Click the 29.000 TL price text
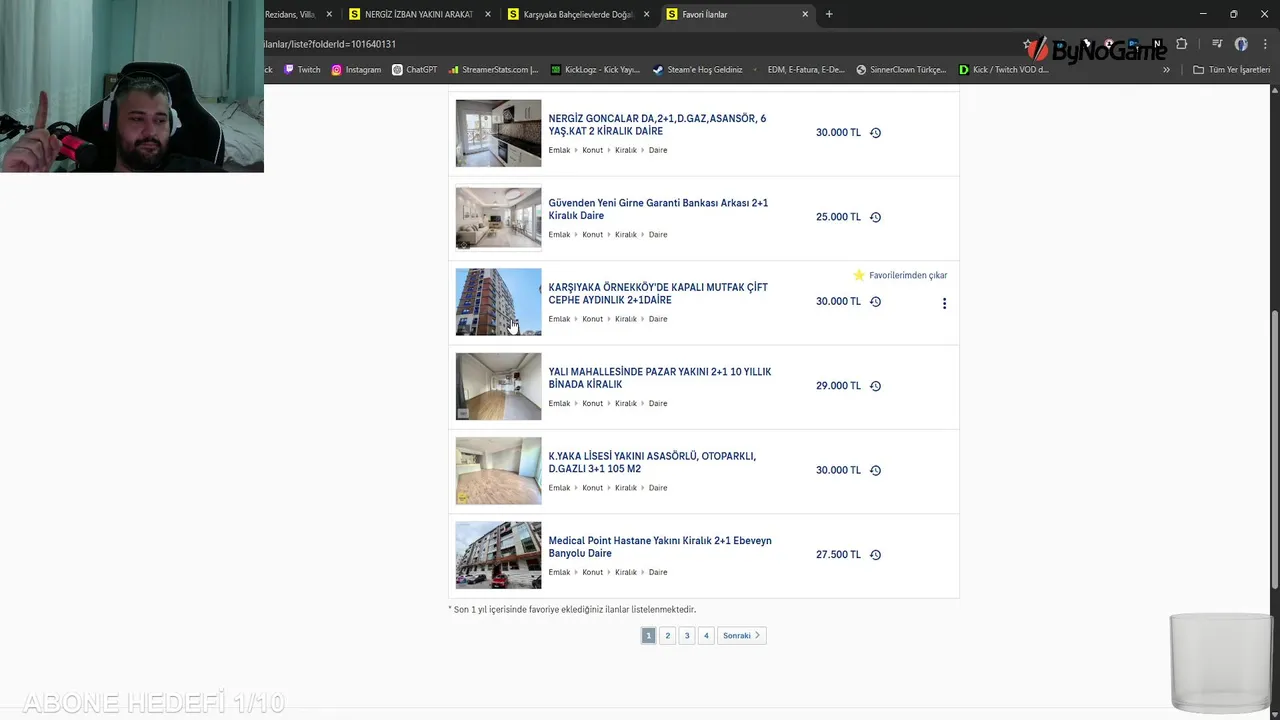Screen dimensions: 1280x720 pyautogui.click(x=838, y=386)
